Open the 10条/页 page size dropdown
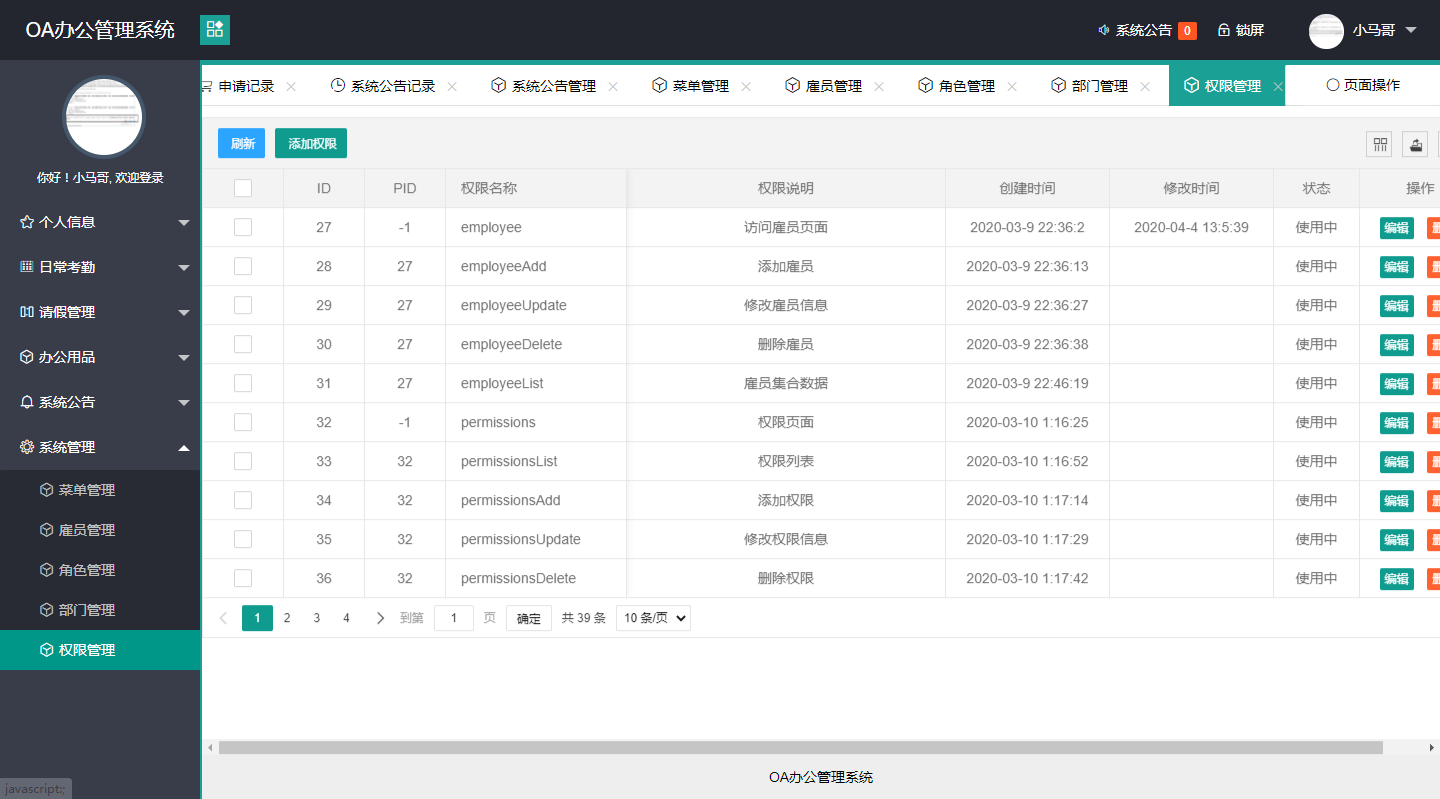Viewport: 1440px width, 799px height. pyautogui.click(x=652, y=618)
